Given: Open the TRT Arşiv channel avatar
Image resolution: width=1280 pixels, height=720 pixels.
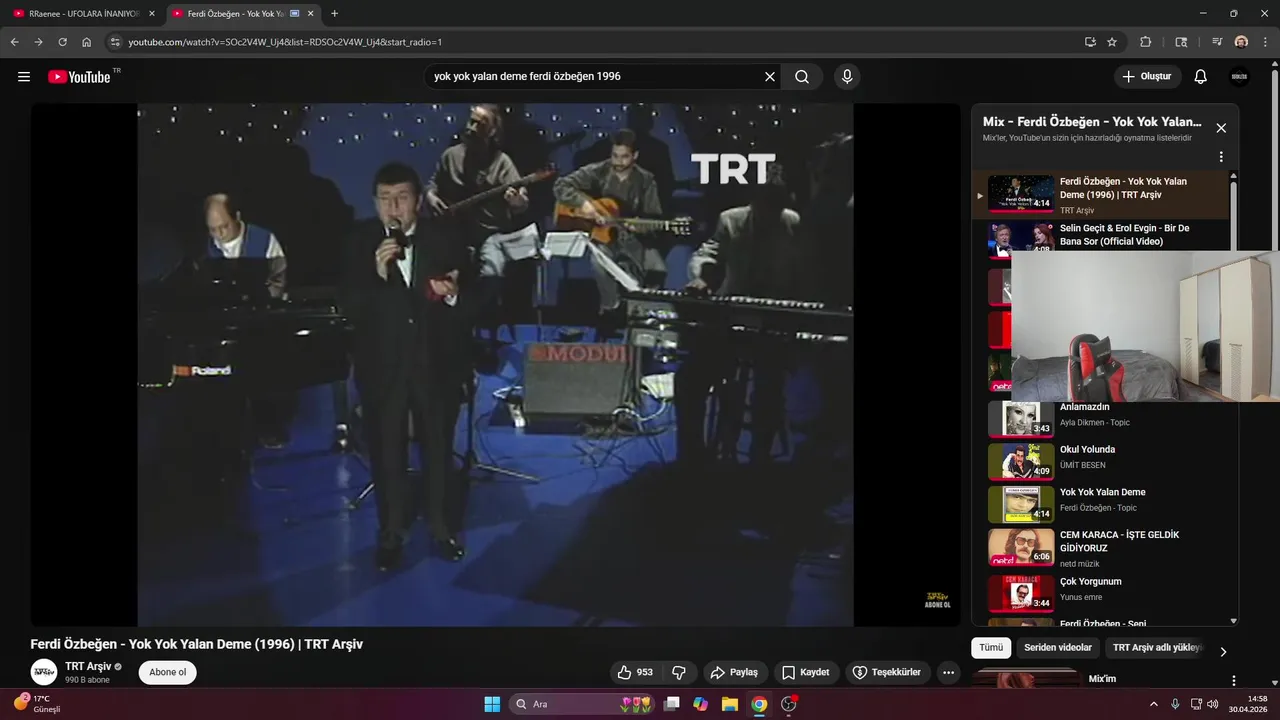Looking at the screenshot, I should [44, 672].
